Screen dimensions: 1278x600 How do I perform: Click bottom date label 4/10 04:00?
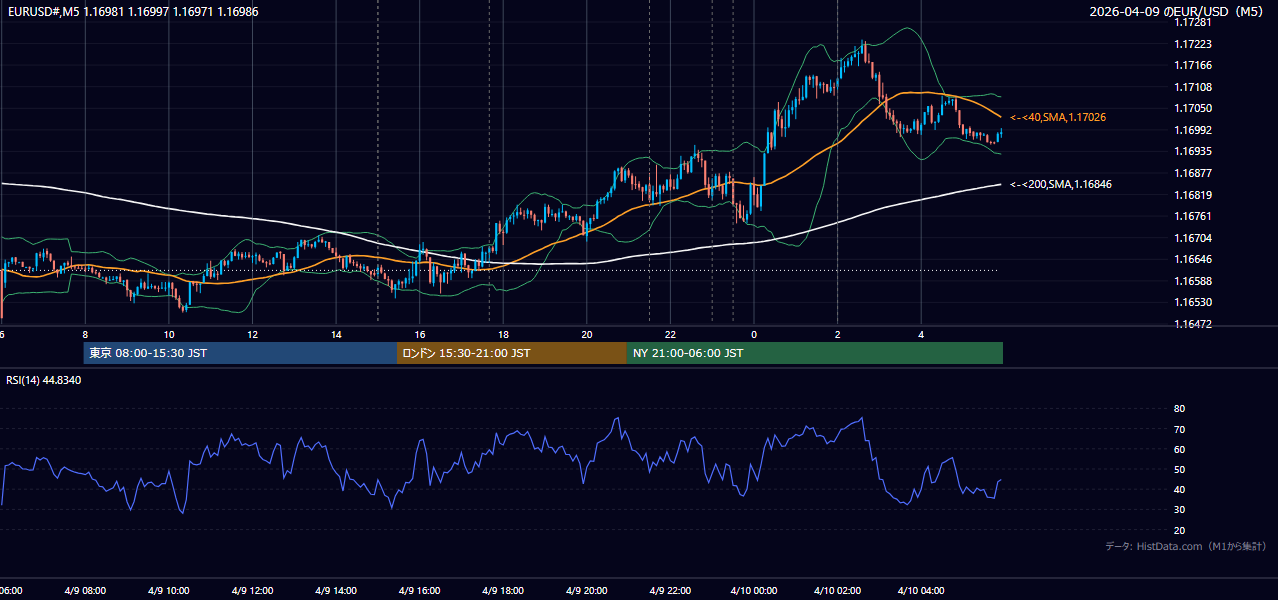click(920, 591)
